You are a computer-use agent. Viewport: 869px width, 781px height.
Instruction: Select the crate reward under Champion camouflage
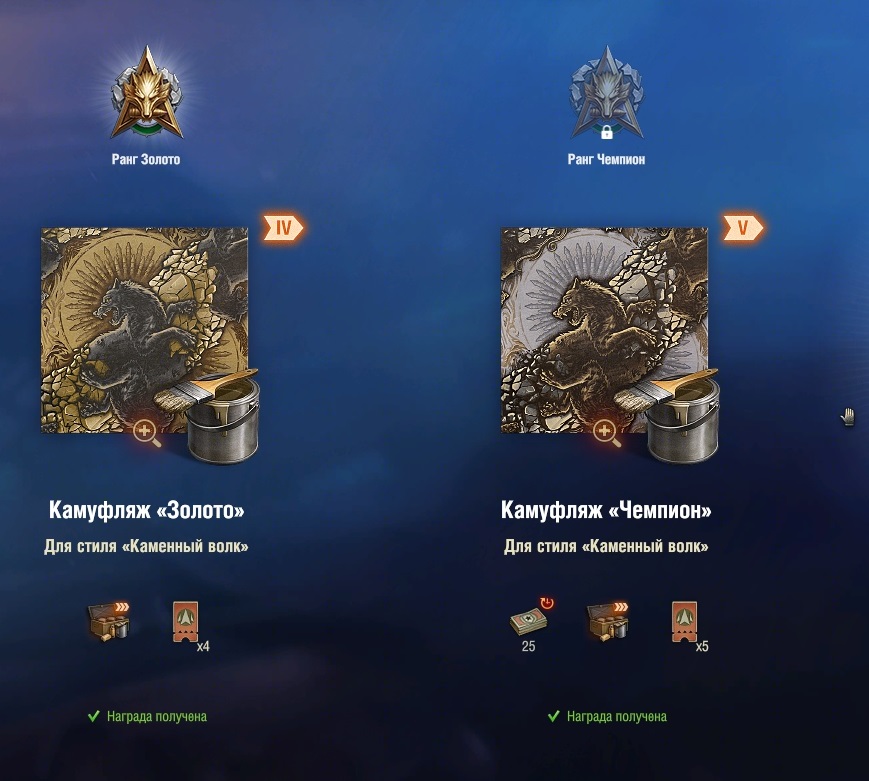tap(607, 621)
